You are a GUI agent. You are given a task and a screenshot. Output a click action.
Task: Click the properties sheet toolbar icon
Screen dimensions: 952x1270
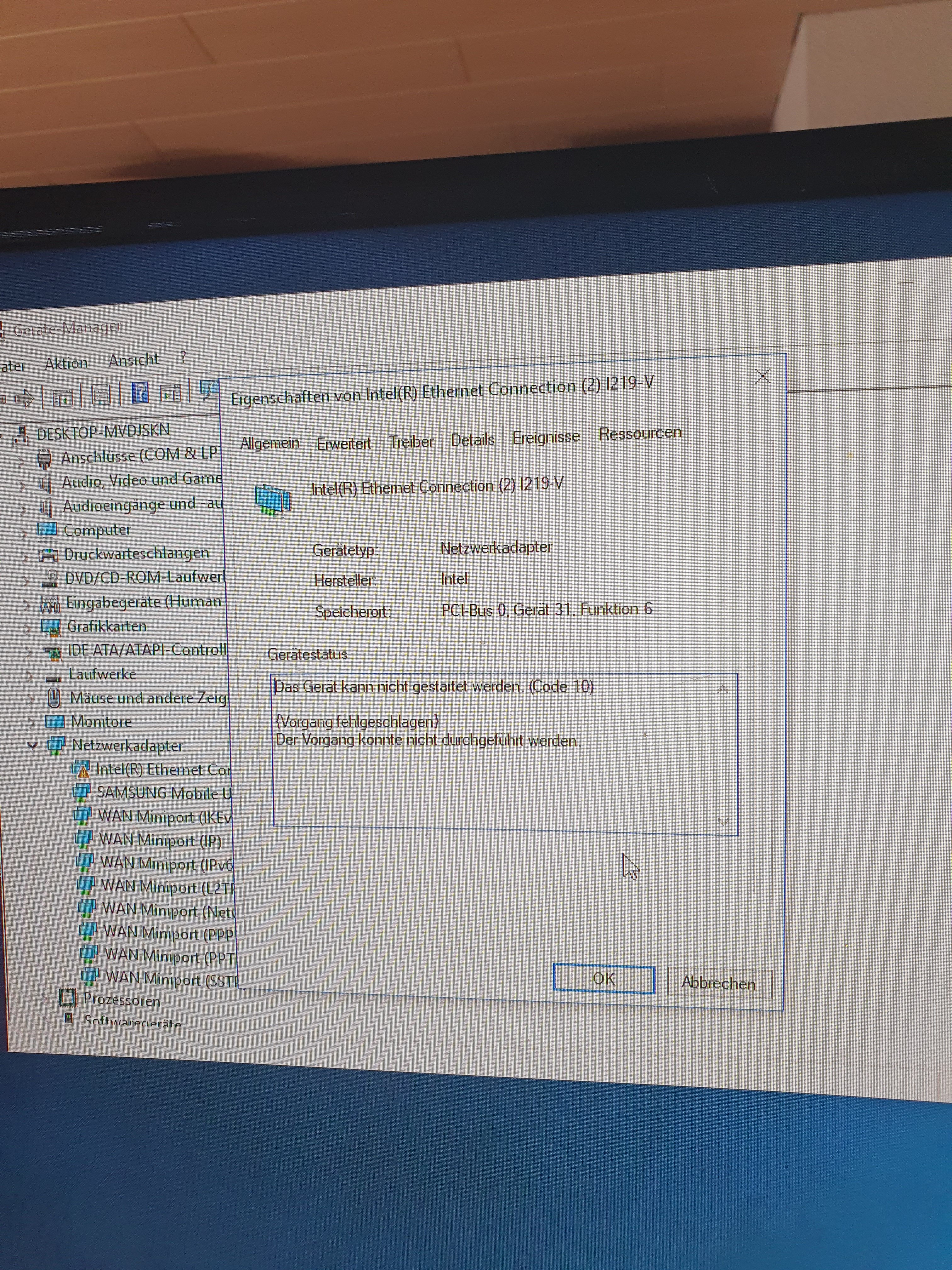pos(101,395)
